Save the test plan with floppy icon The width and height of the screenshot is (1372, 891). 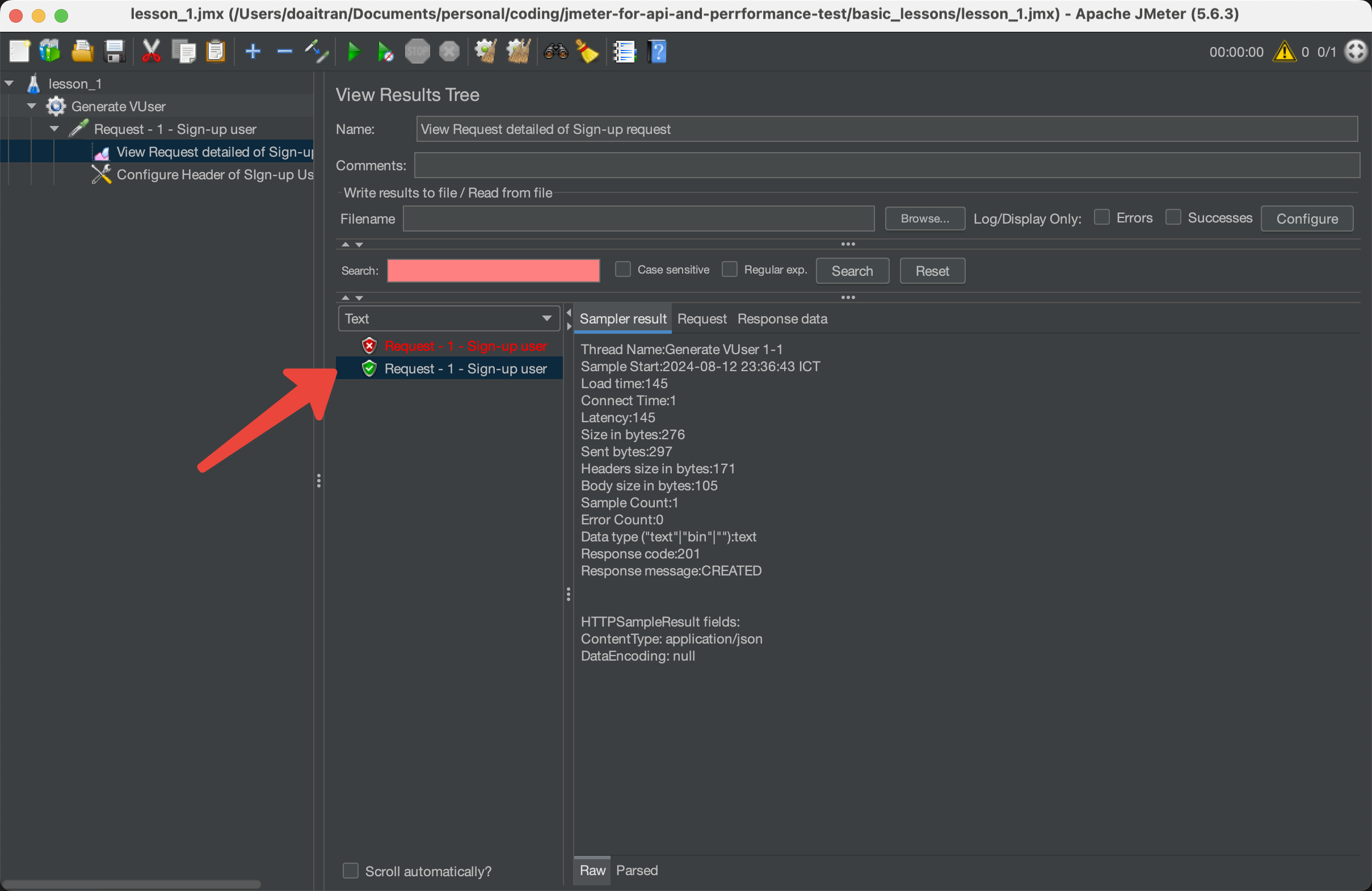pos(115,52)
